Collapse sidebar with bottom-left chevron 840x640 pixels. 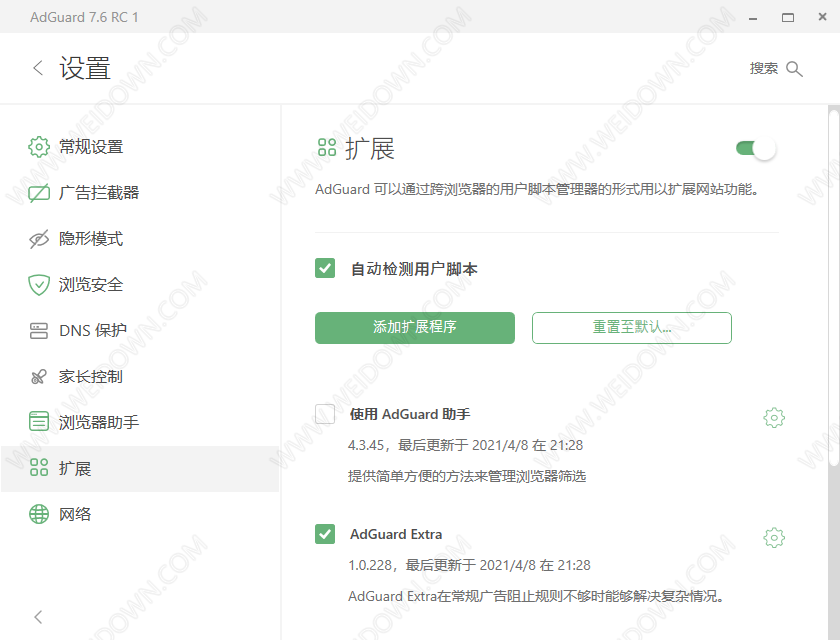click(x=38, y=617)
